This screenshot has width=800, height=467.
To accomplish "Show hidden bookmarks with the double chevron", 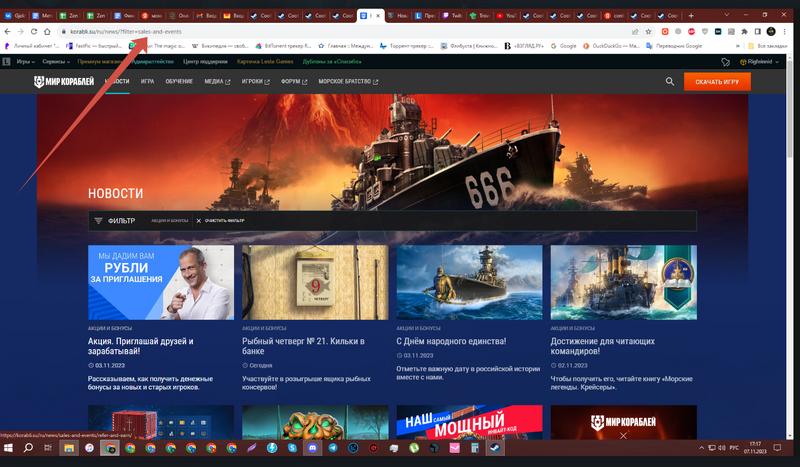I will (737, 46).
